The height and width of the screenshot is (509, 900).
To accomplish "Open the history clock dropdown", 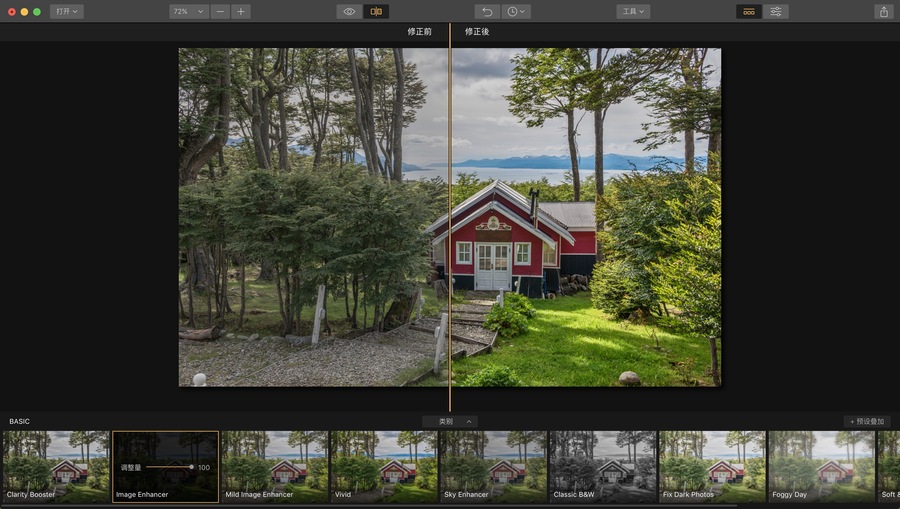I will (516, 11).
